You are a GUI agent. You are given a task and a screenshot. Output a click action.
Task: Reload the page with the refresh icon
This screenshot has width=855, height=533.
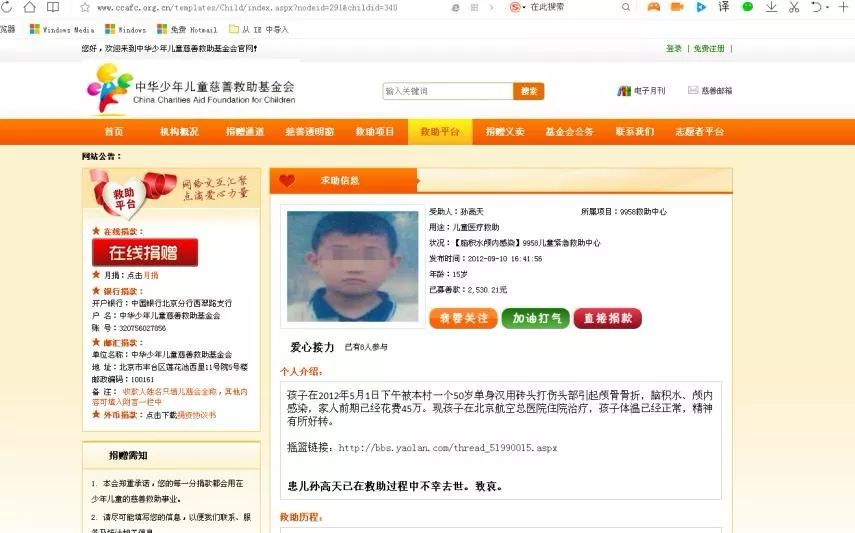pos(6,7)
